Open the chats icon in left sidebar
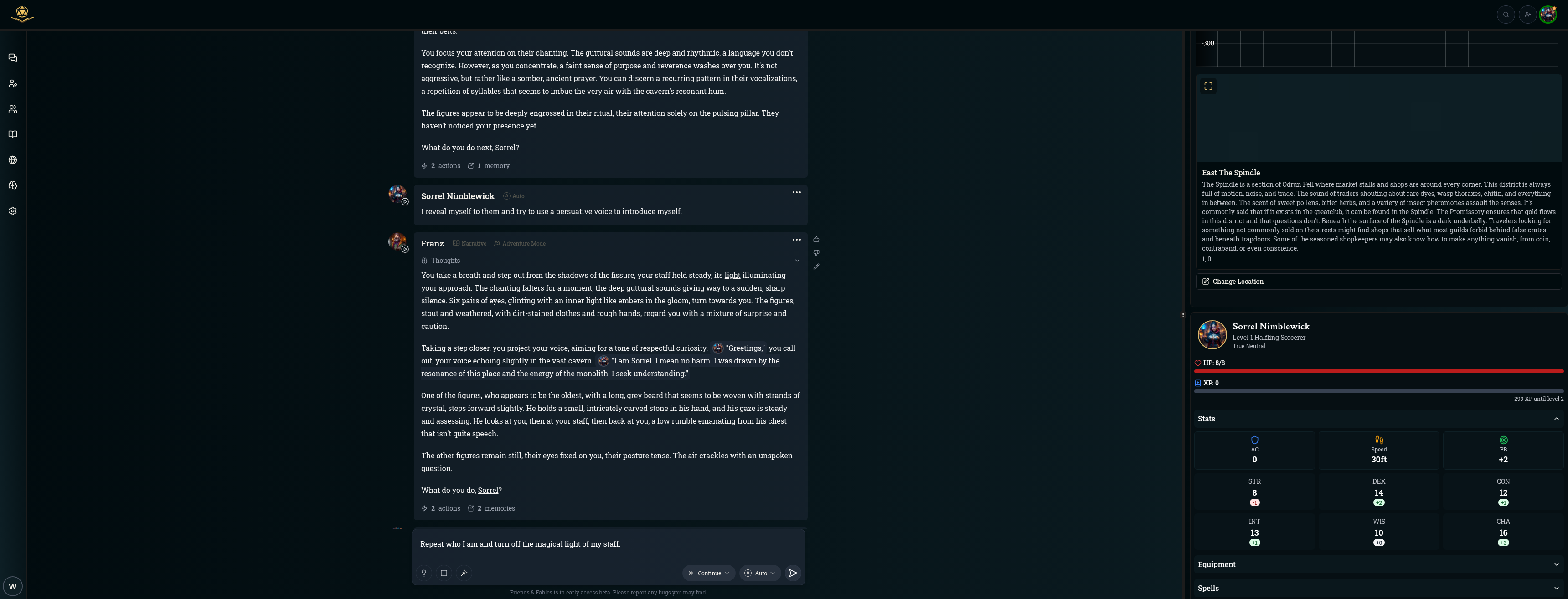This screenshot has height=599, width=1568. (13, 58)
